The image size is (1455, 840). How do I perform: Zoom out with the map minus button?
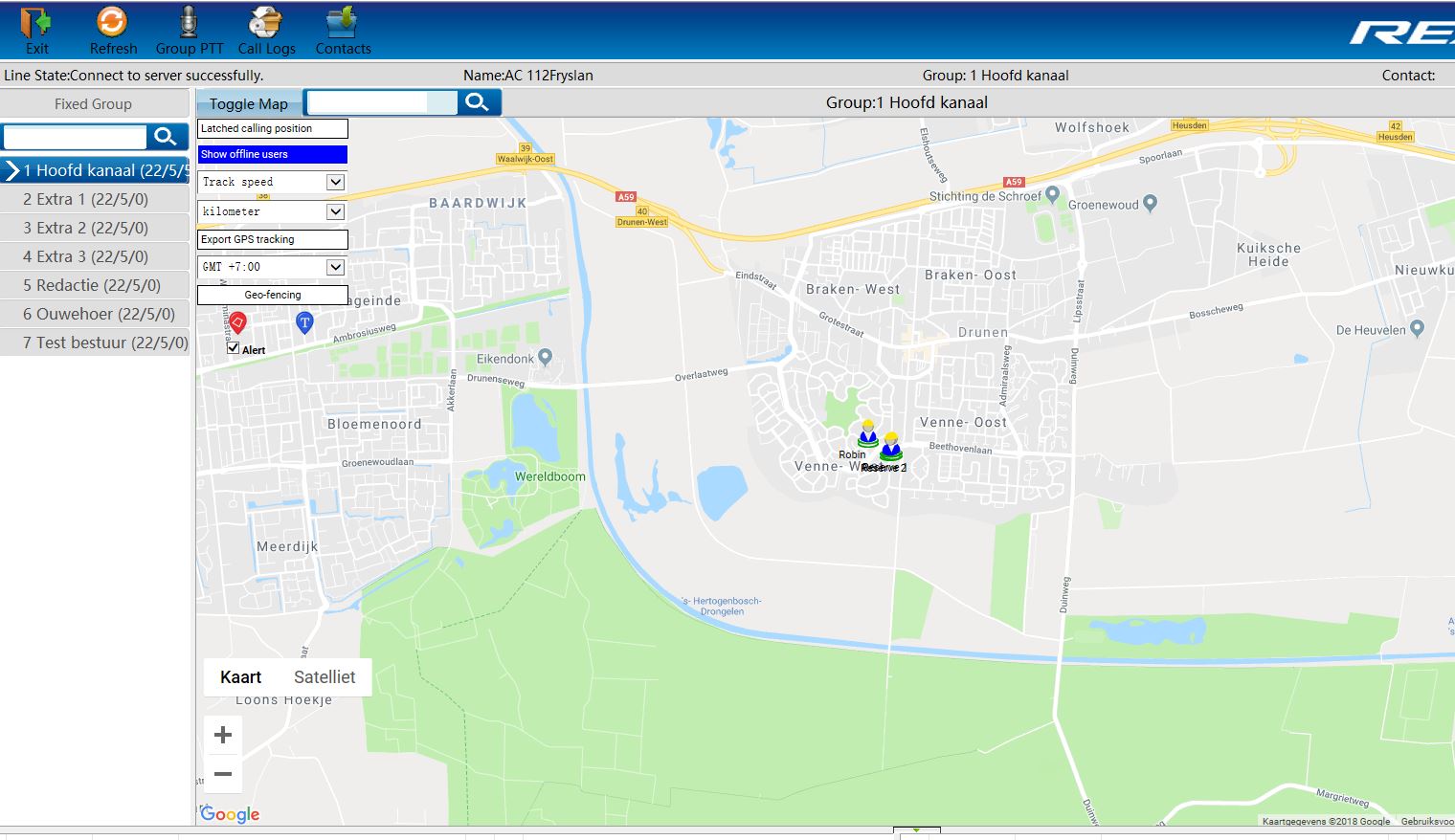coord(223,774)
